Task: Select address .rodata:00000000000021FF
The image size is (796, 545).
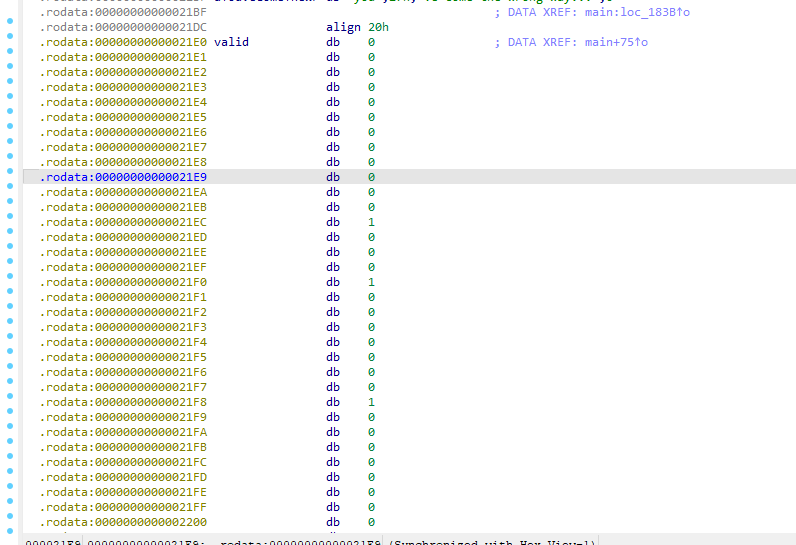Action: [x=123, y=507]
